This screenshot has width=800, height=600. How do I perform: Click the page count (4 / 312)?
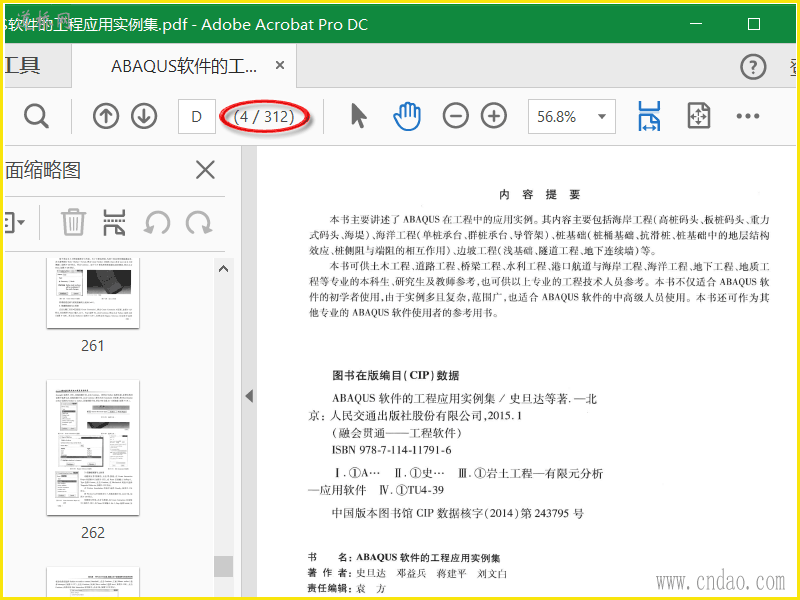pyautogui.click(x=264, y=117)
